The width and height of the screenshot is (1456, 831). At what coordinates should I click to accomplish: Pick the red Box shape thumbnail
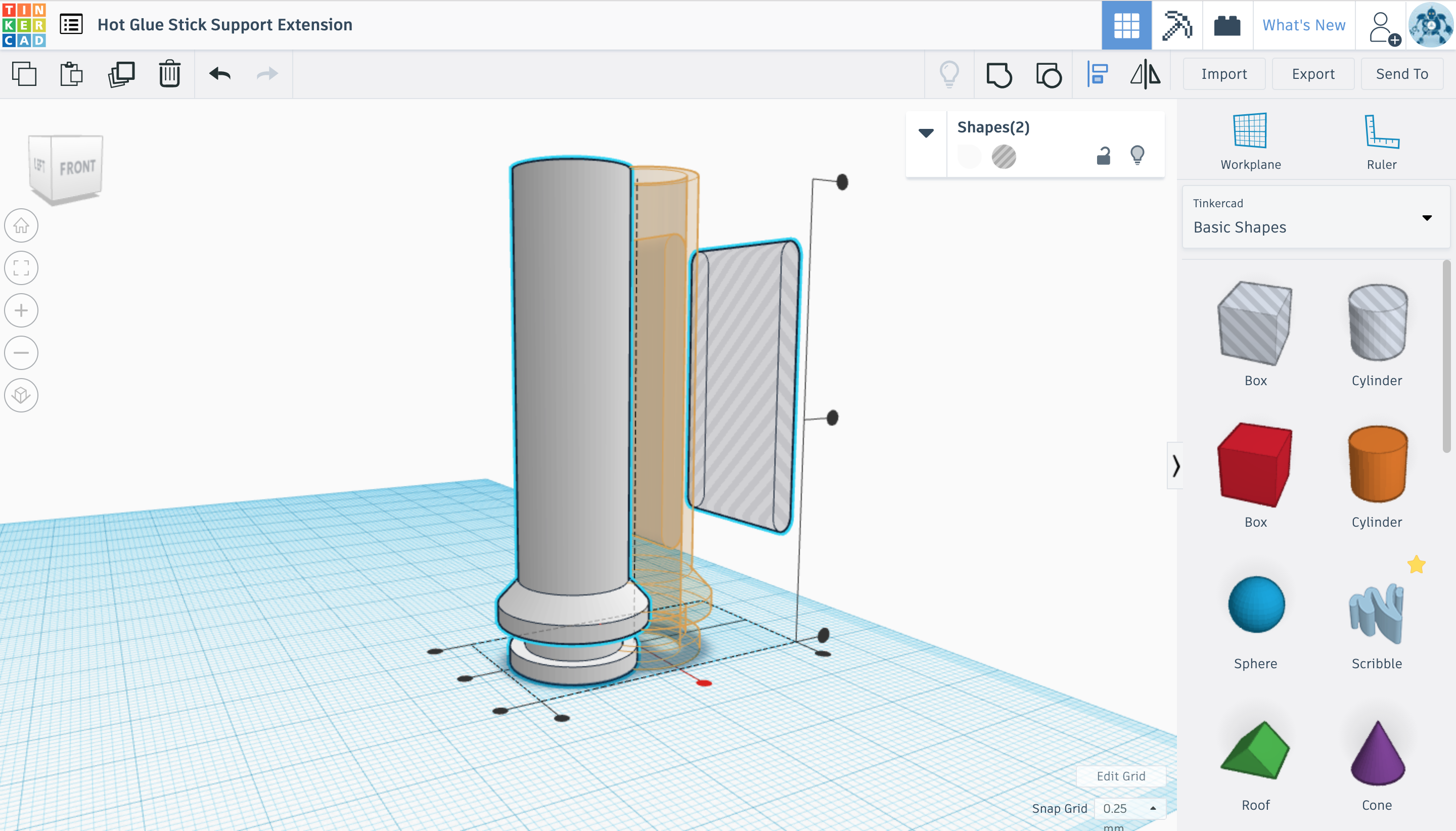[1254, 466]
